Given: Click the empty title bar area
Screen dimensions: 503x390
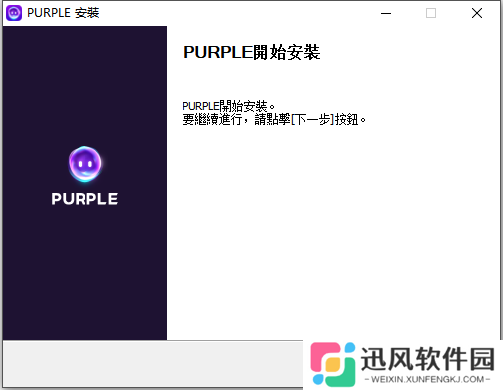Looking at the screenshot, I should [x=233, y=13].
